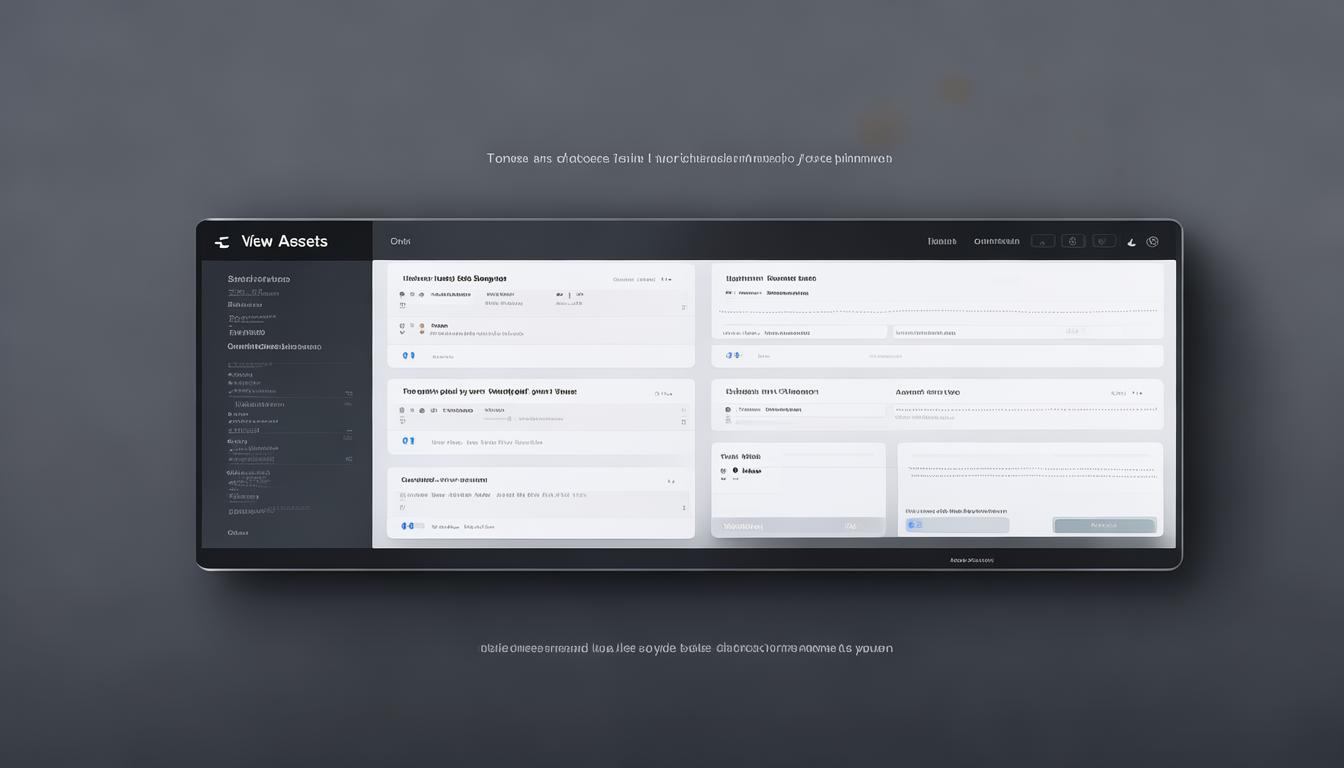Click the crescent-shaped icon in the top header
The height and width of the screenshot is (768, 1344).
[1131, 242]
